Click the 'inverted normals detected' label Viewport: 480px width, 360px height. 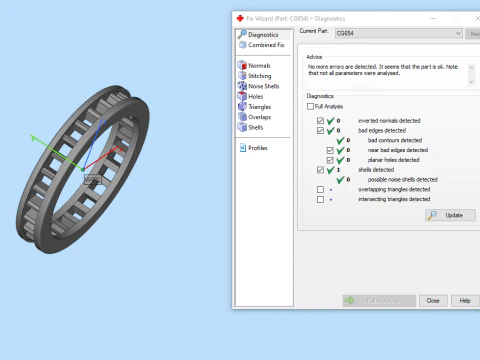pyautogui.click(x=389, y=121)
